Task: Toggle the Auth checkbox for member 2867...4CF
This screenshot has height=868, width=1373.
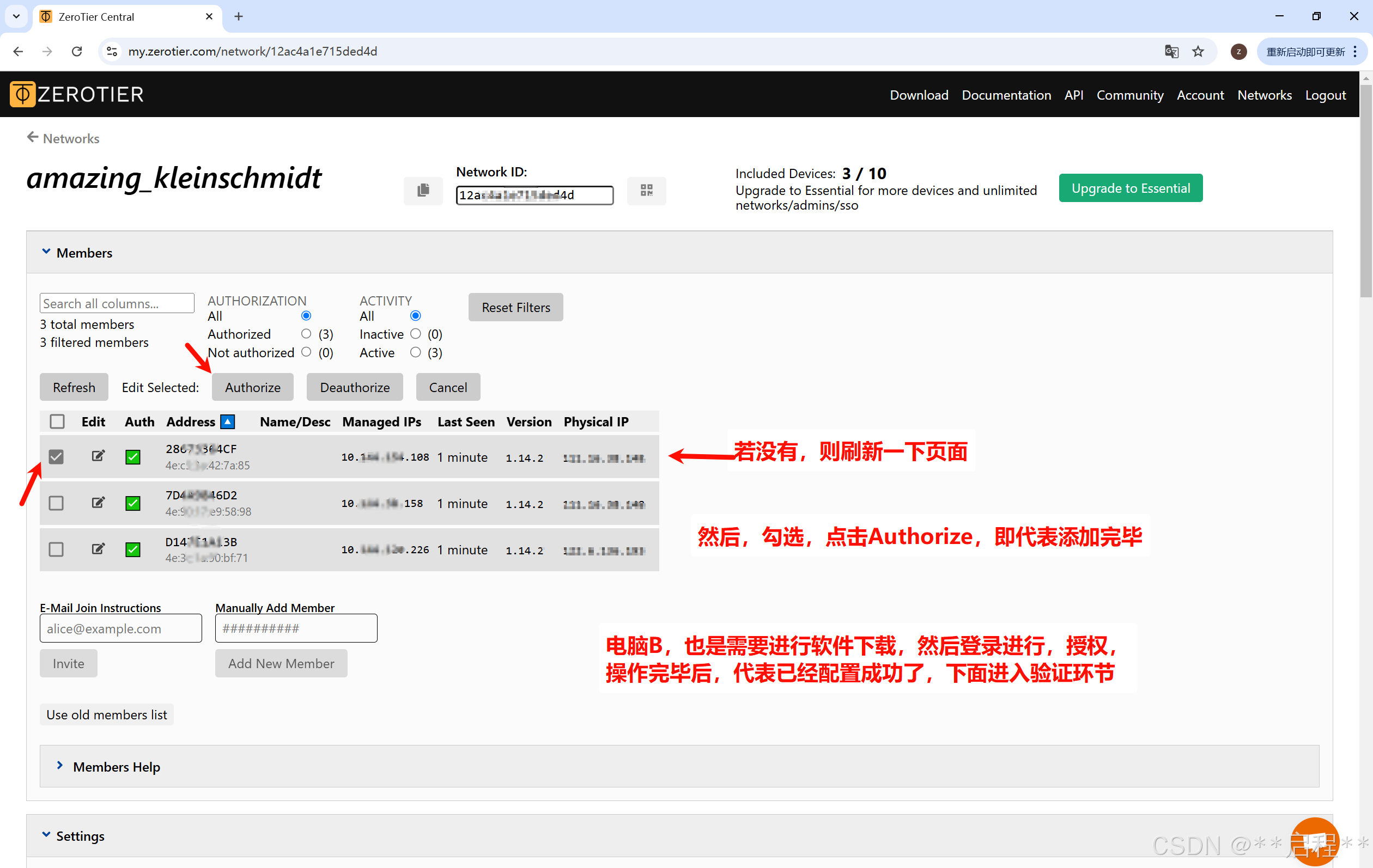Action: click(x=133, y=456)
